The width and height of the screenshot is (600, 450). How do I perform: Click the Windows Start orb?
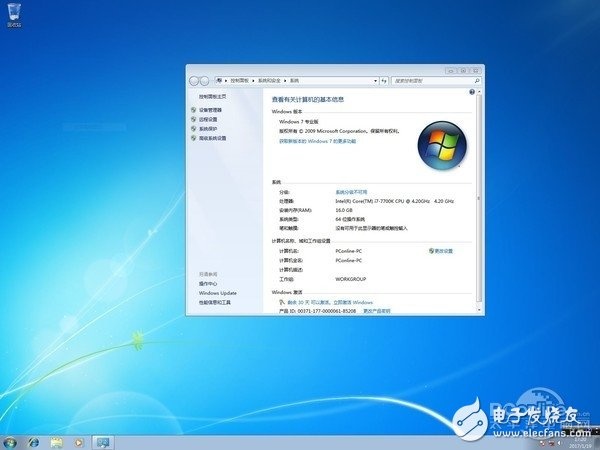[10, 443]
